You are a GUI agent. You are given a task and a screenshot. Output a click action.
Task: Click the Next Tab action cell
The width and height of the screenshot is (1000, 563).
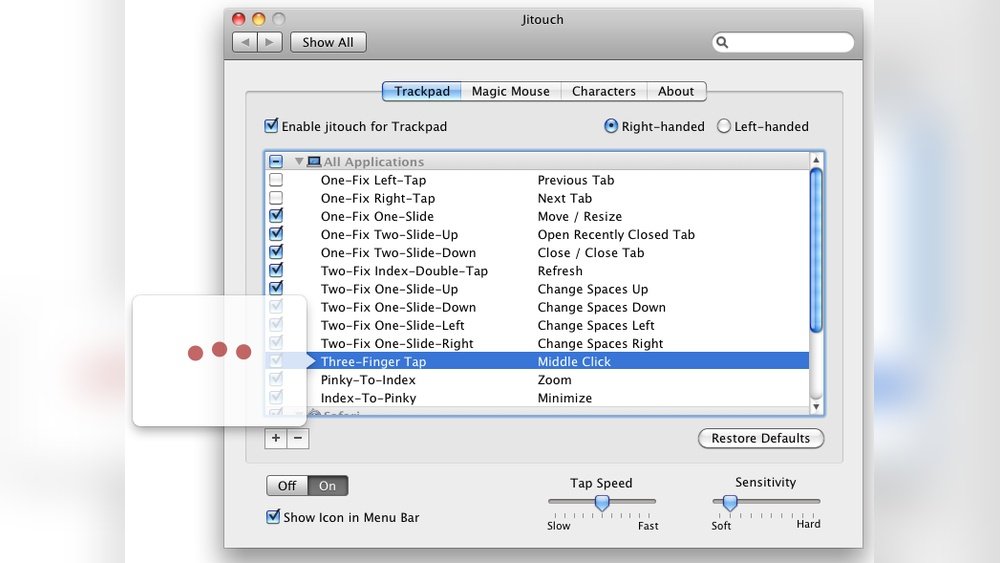point(564,198)
